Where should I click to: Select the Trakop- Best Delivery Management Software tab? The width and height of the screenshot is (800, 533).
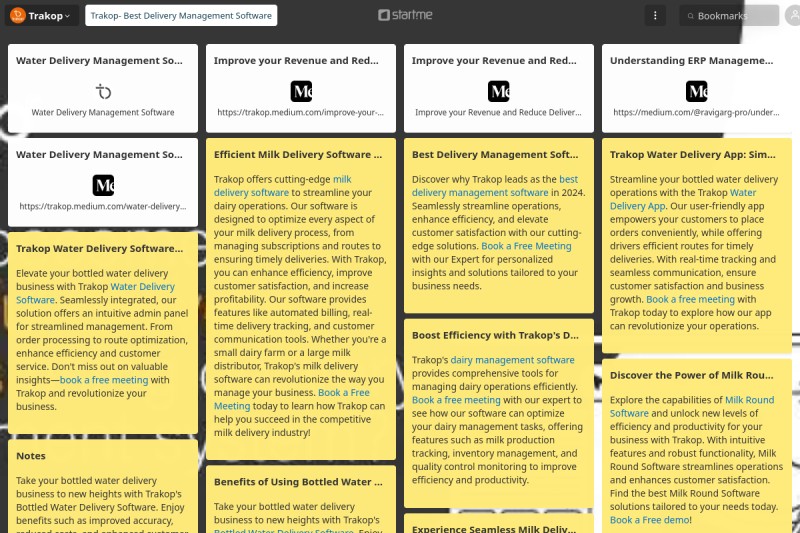point(181,16)
